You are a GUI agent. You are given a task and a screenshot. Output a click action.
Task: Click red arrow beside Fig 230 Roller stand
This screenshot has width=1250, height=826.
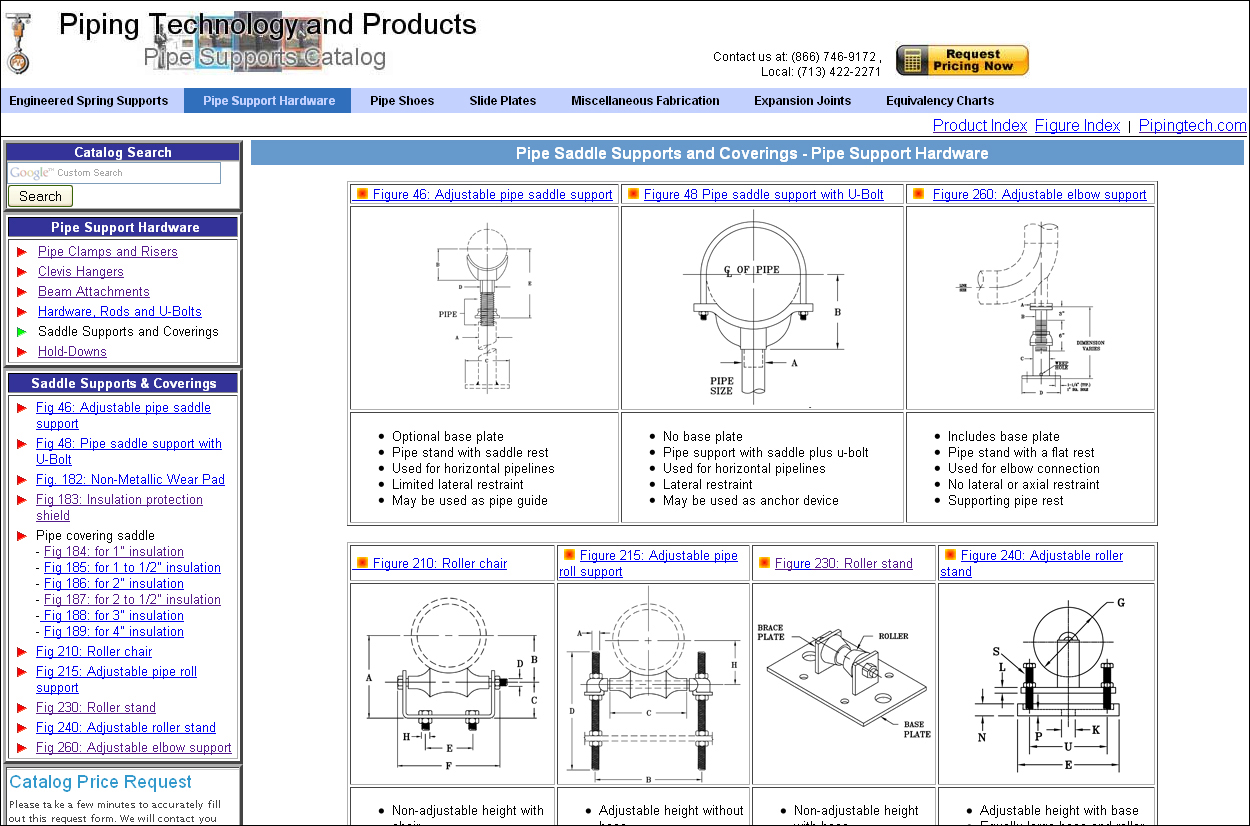point(22,708)
